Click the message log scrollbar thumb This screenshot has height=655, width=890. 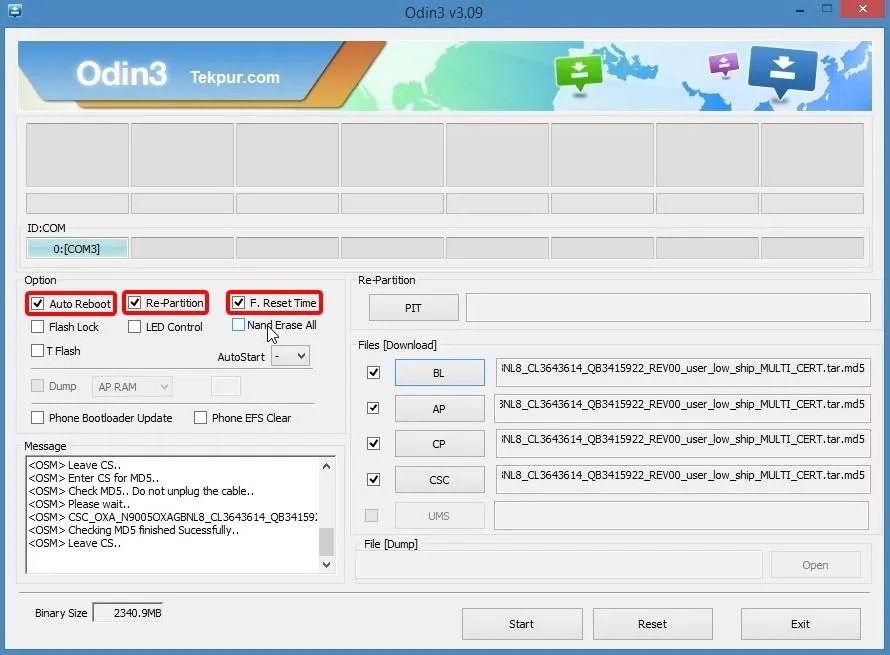pos(326,541)
